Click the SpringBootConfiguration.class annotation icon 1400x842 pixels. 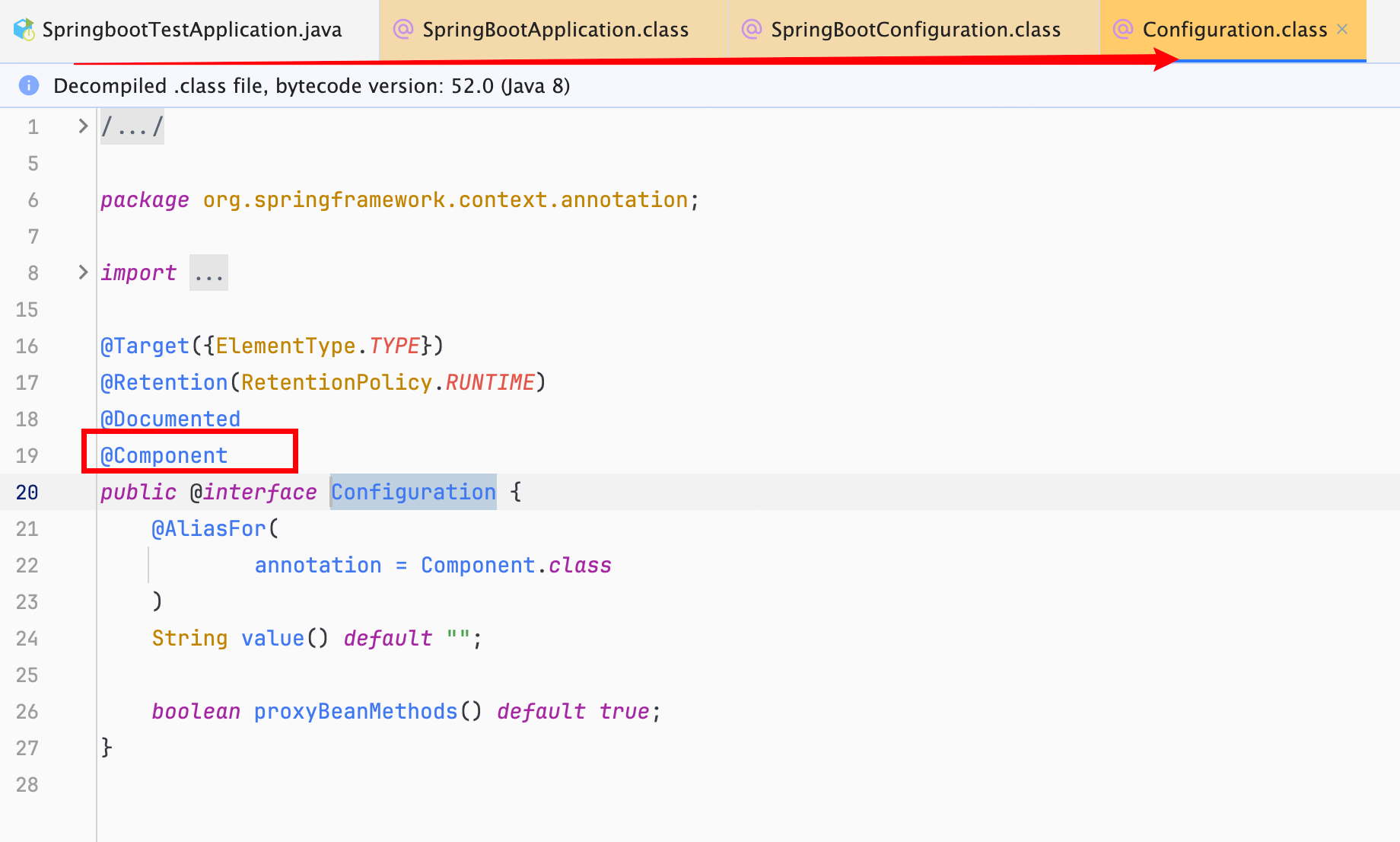click(752, 30)
